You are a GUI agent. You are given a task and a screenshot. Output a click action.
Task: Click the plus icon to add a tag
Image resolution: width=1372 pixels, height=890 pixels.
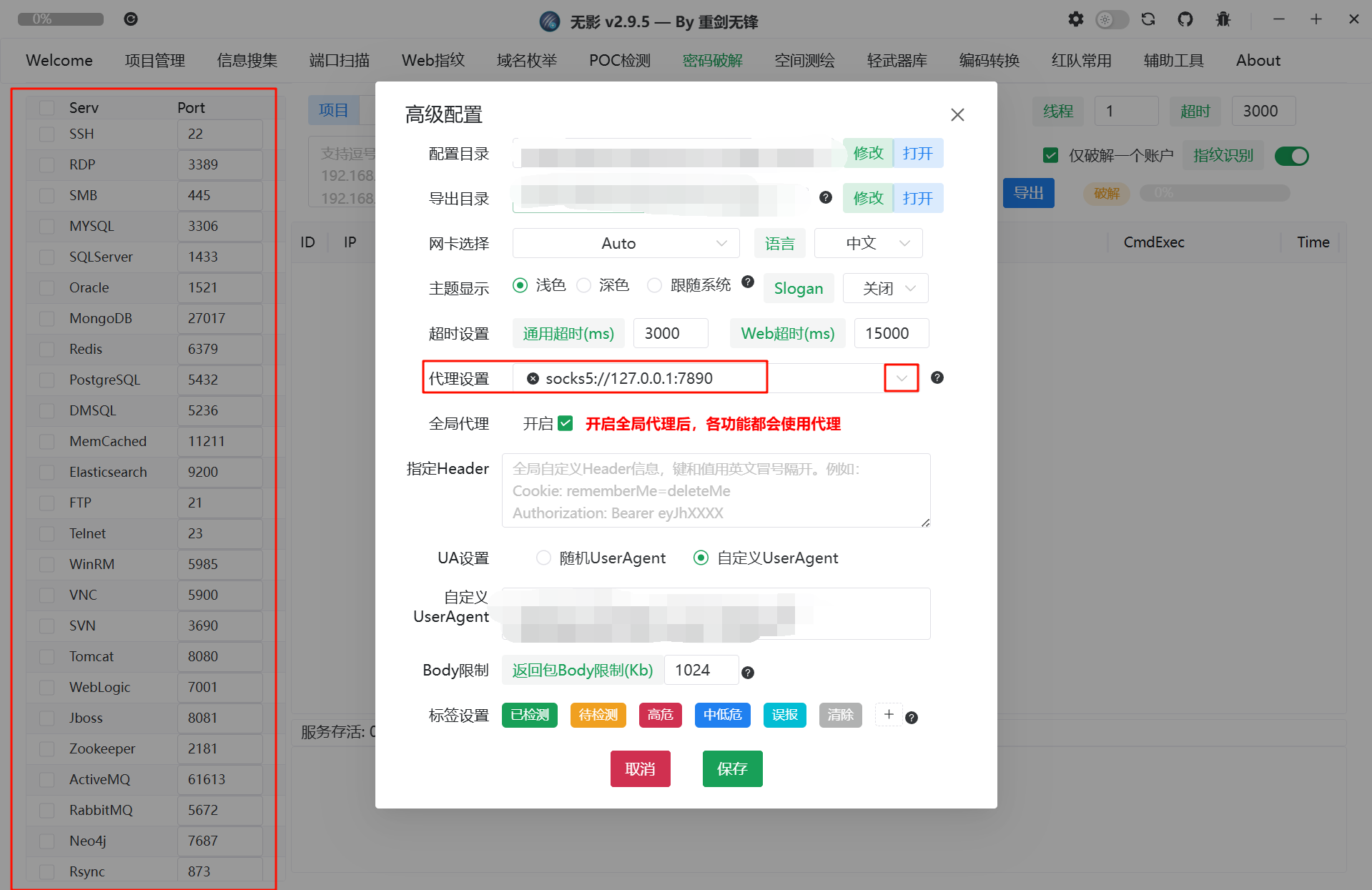coord(889,714)
